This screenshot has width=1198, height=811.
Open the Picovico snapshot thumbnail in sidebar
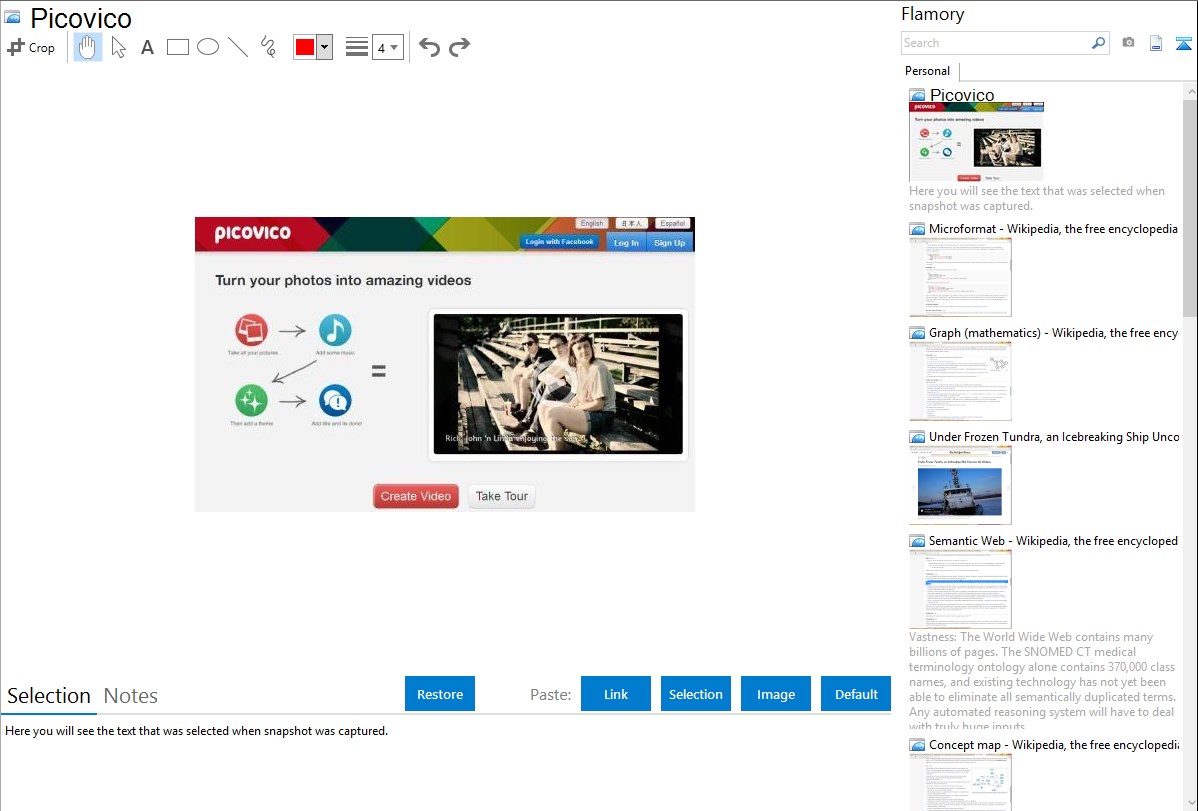pos(976,142)
